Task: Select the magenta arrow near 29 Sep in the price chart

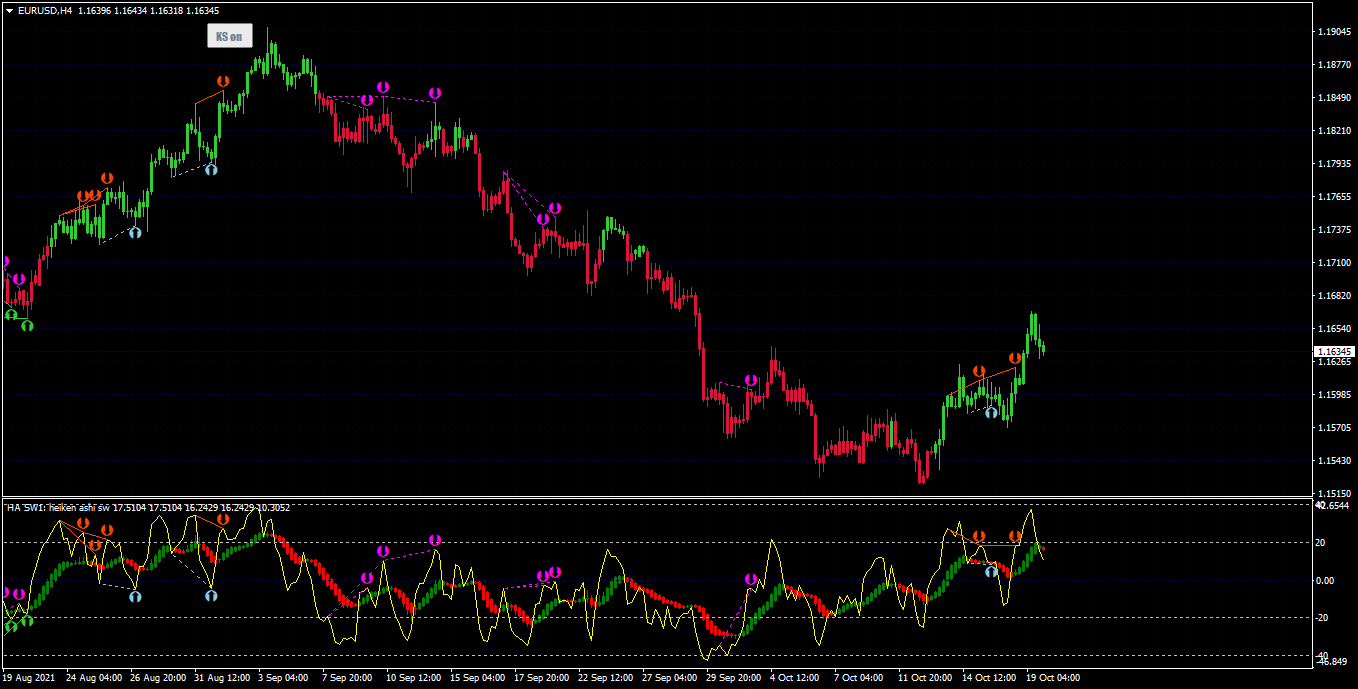Action: (x=751, y=380)
